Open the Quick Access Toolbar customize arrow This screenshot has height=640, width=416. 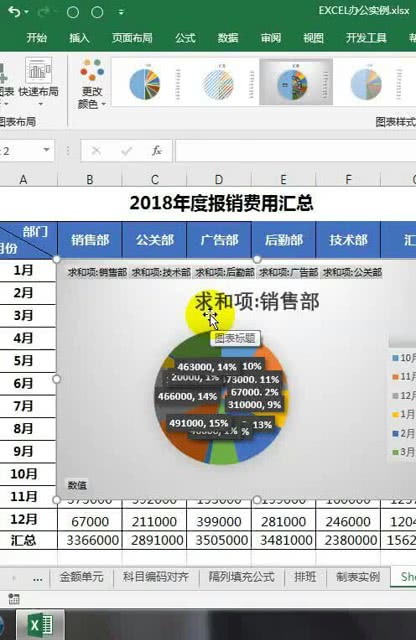(121, 13)
